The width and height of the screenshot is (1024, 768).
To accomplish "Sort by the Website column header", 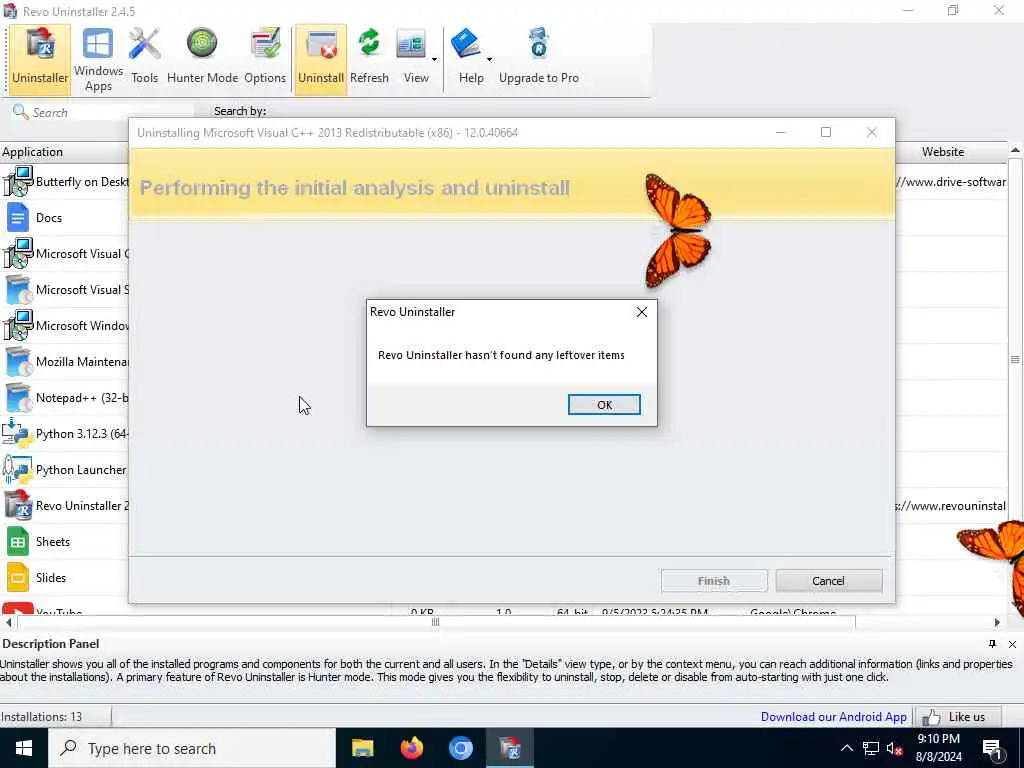I will click(942, 152).
